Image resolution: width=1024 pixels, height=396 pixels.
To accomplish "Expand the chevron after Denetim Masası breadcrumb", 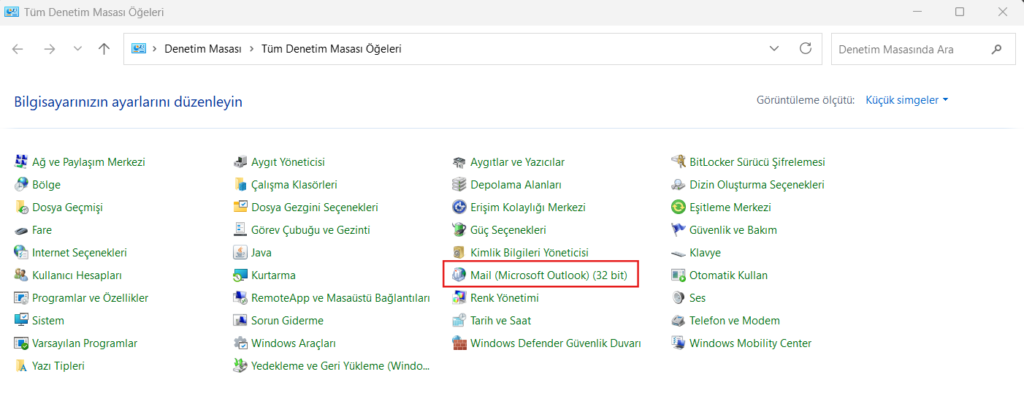I will coord(251,49).
